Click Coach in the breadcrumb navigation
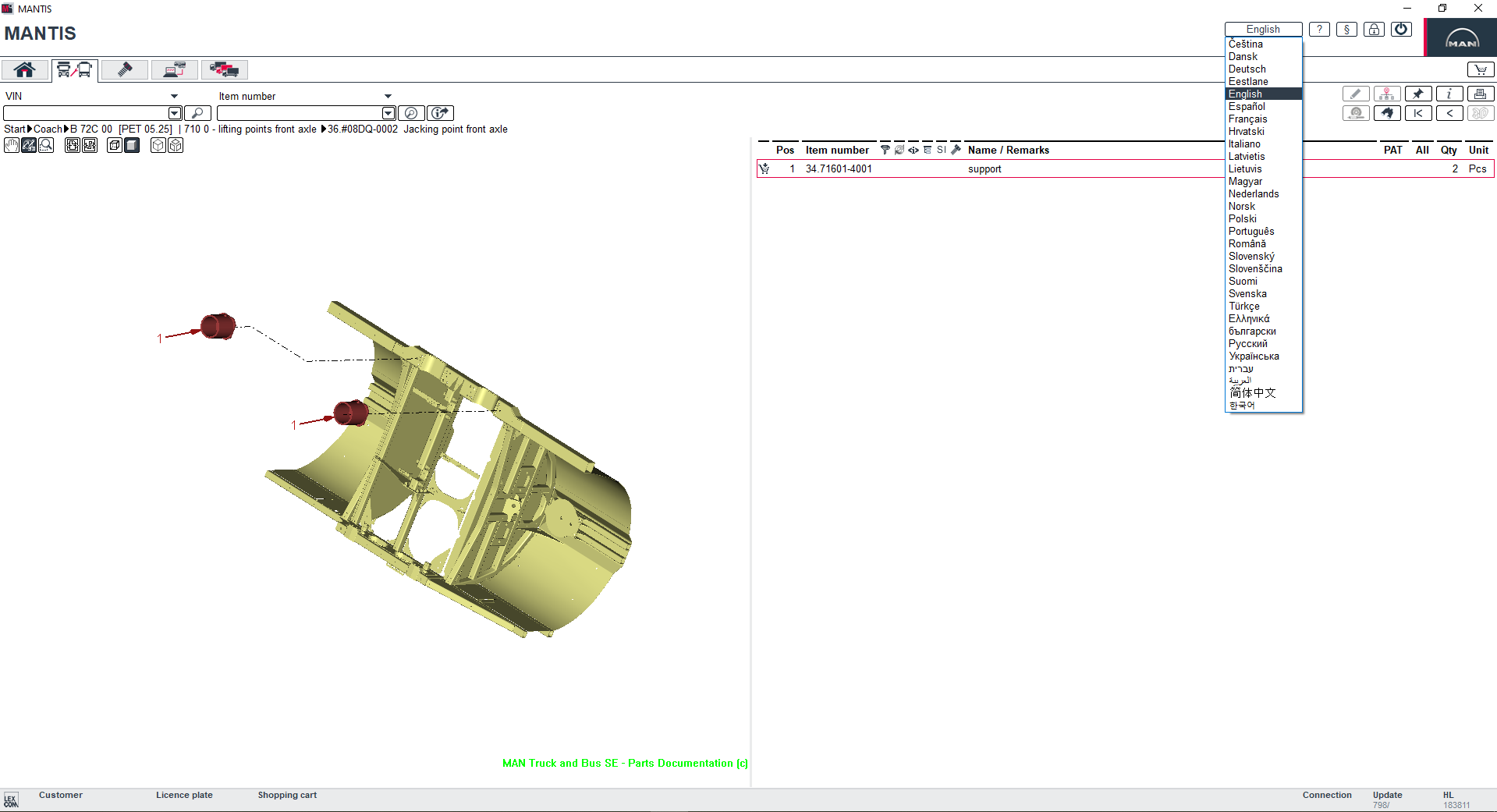This screenshot has height=812, width=1497. click(x=48, y=129)
